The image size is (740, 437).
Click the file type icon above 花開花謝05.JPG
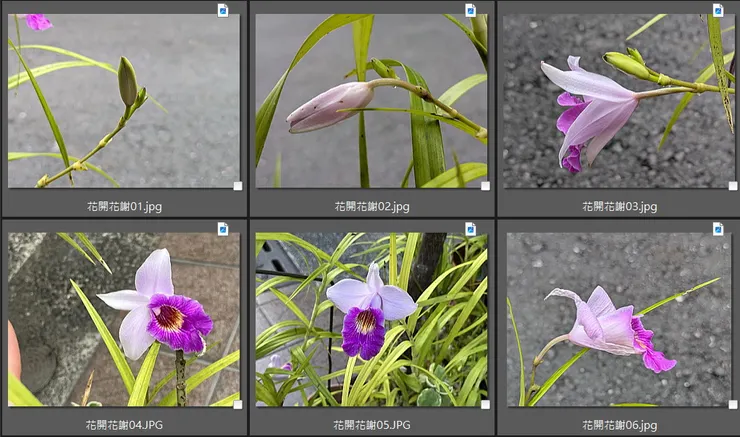[x=471, y=229]
